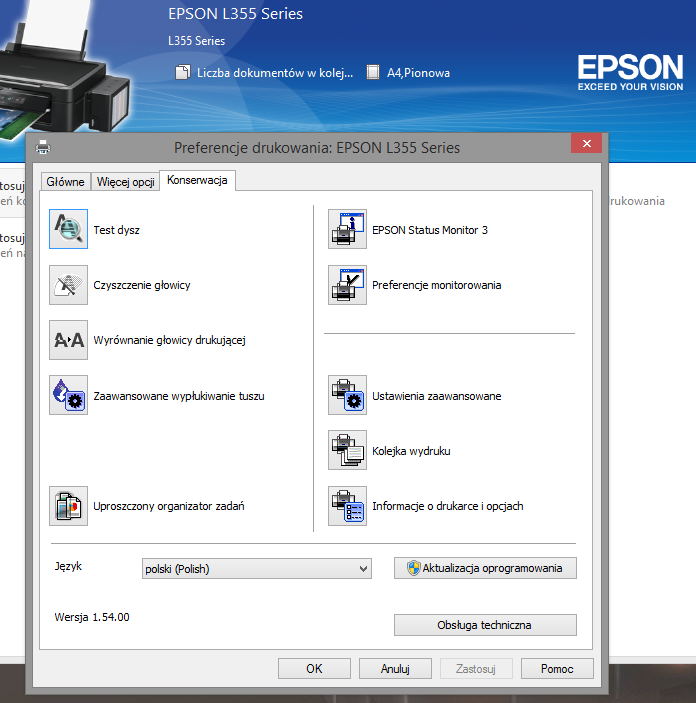Click Kolejka wydruku label
Image resolution: width=696 pixels, height=703 pixels.
point(411,451)
